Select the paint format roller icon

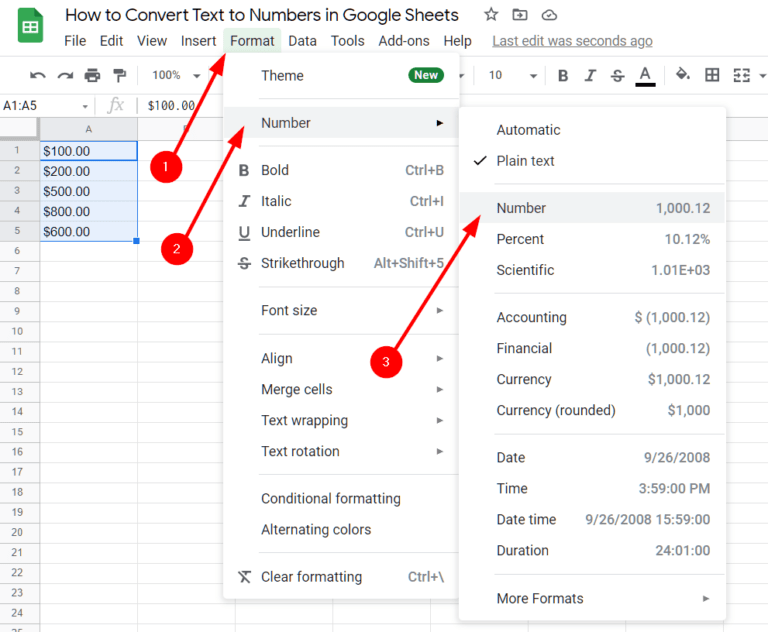(120, 75)
